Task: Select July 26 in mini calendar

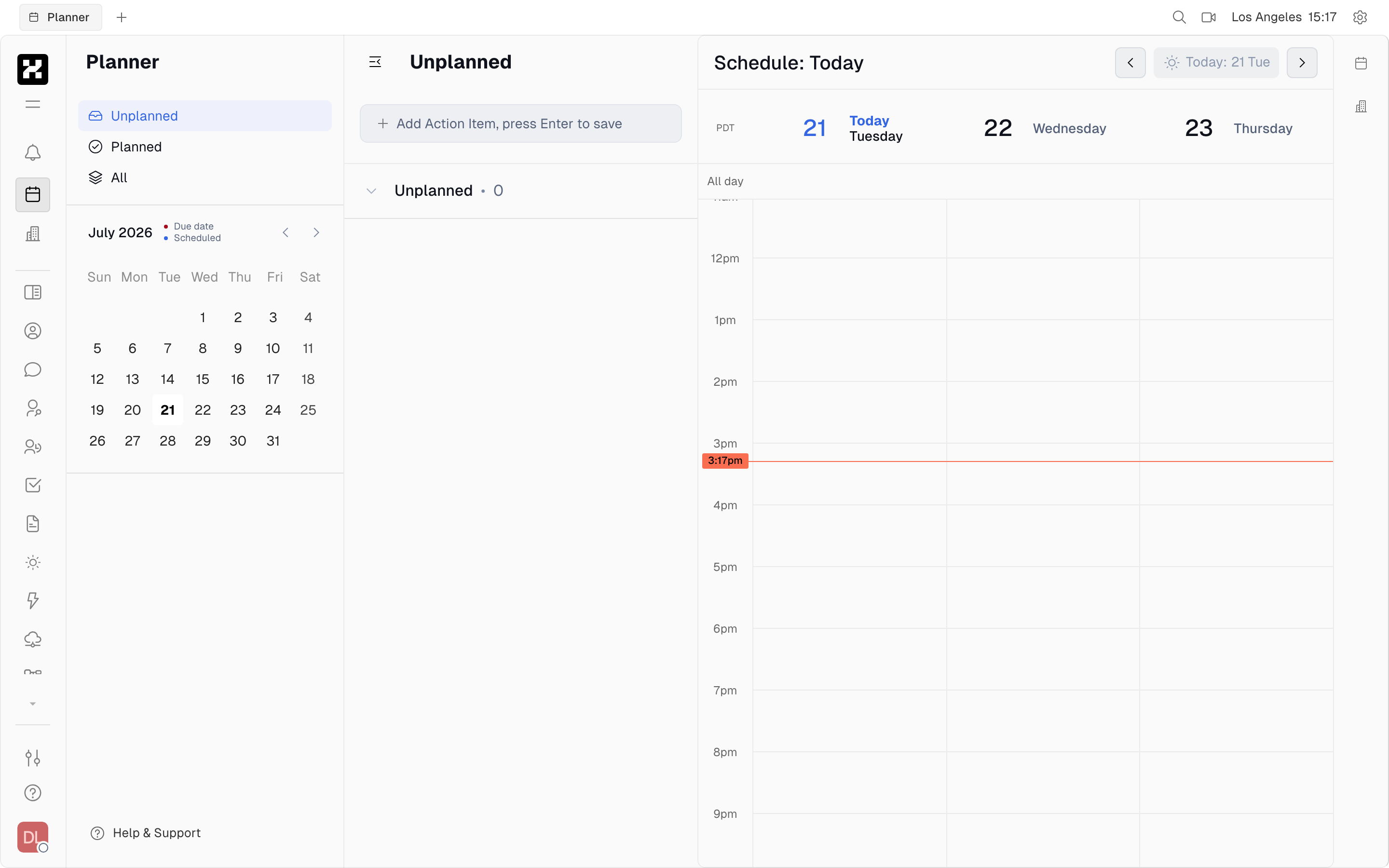Action: (x=97, y=441)
